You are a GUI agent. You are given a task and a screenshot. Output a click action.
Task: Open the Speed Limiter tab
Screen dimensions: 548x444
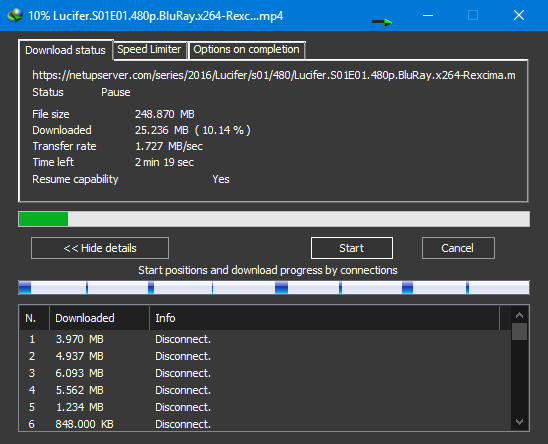pyautogui.click(x=149, y=50)
